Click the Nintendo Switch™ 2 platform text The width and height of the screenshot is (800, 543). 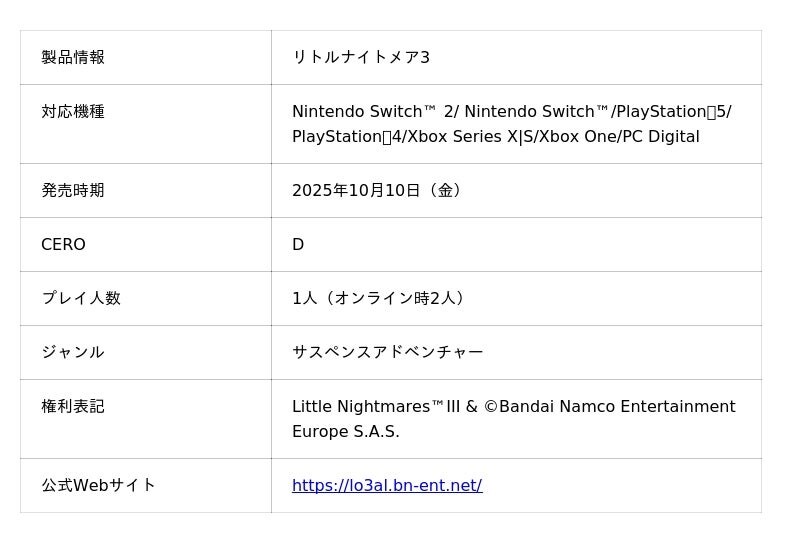pyautogui.click(x=370, y=112)
